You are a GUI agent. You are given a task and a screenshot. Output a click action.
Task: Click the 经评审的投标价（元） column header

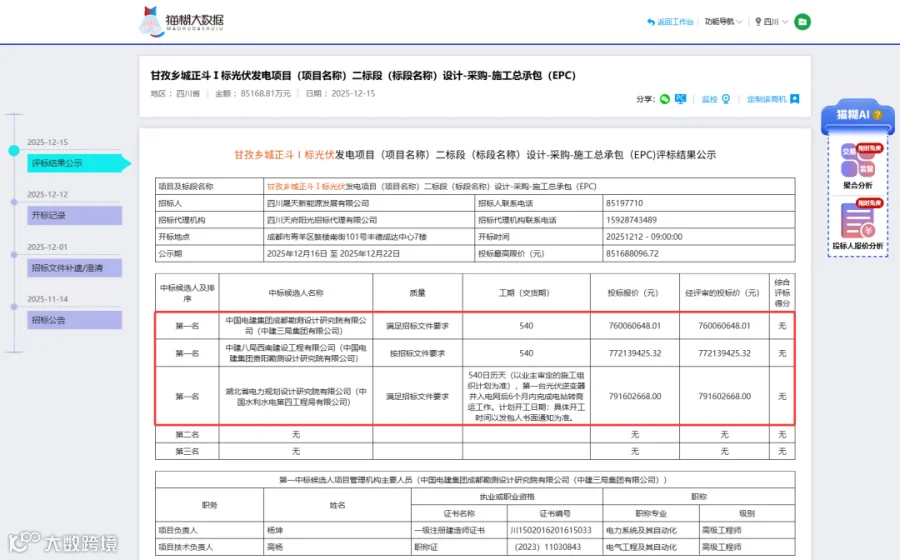click(724, 293)
